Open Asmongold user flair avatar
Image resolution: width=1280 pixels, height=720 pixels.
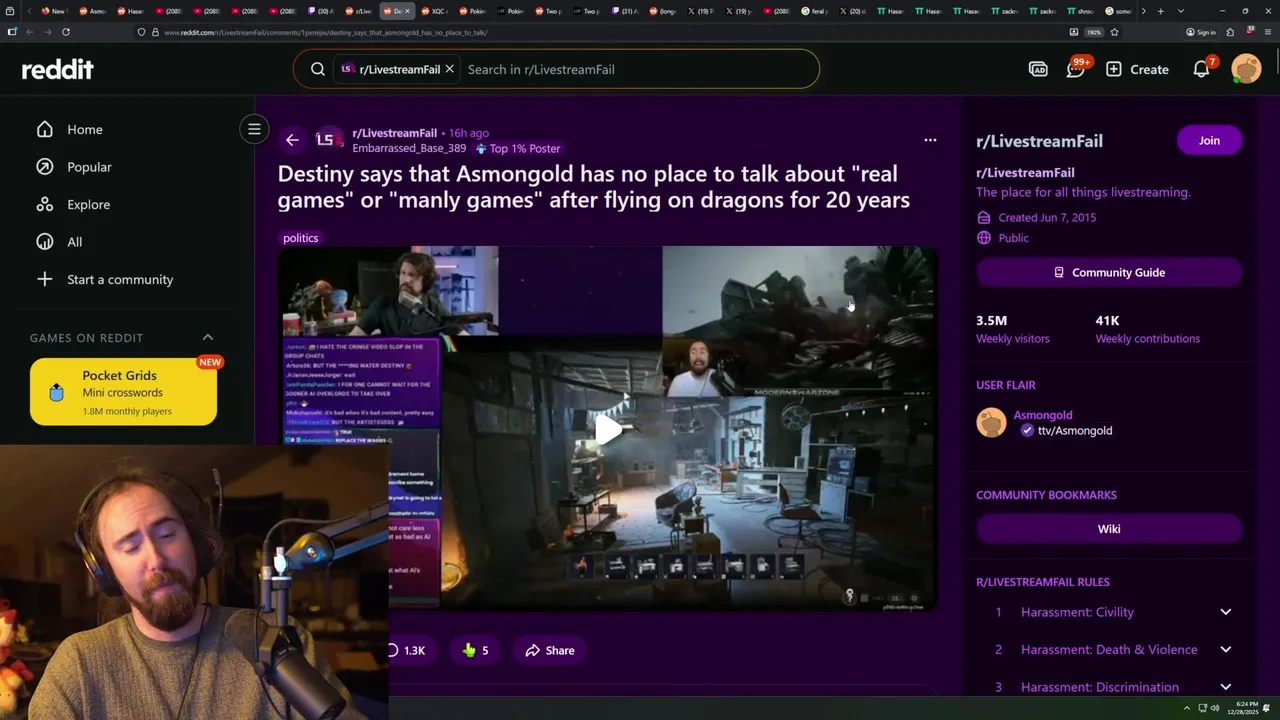(991, 422)
